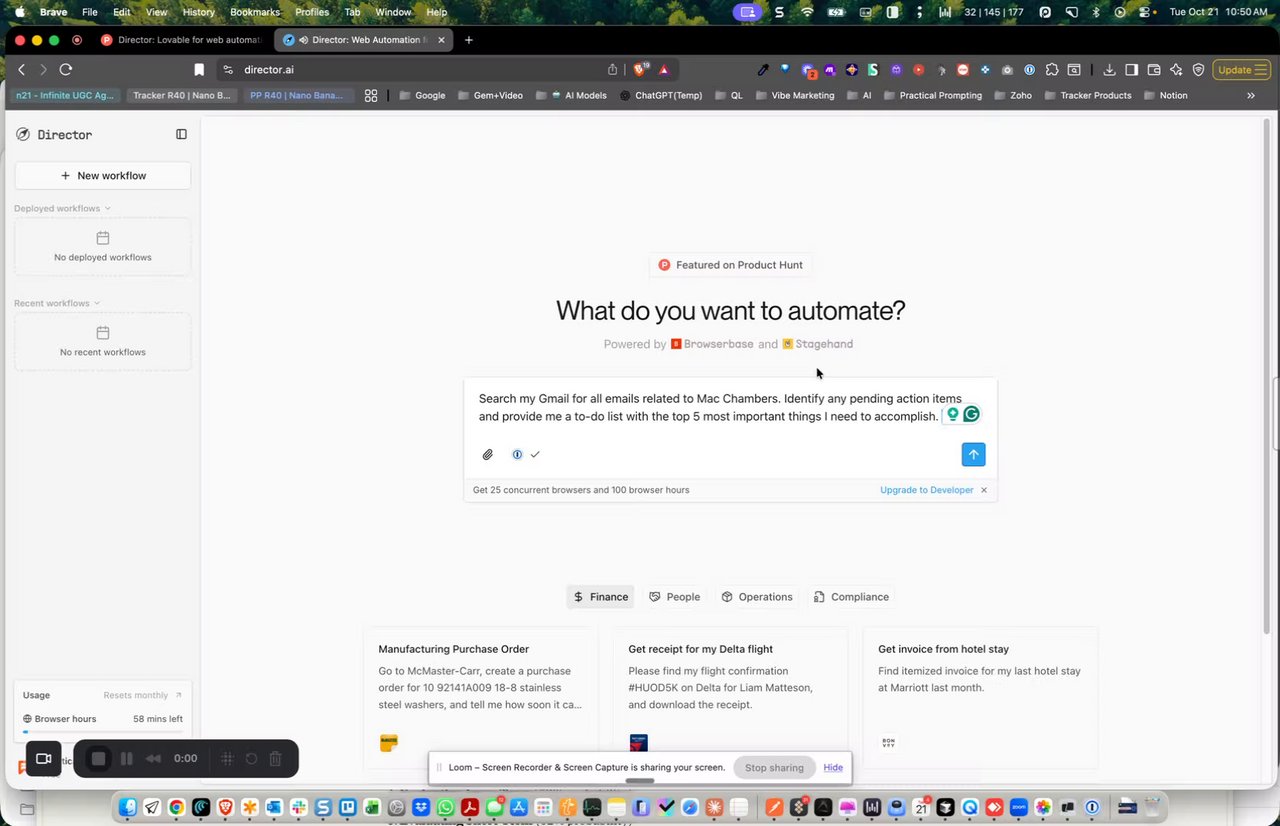Open WhatsApp from the Dock
Viewport: 1280px width, 826px height.
click(445, 807)
